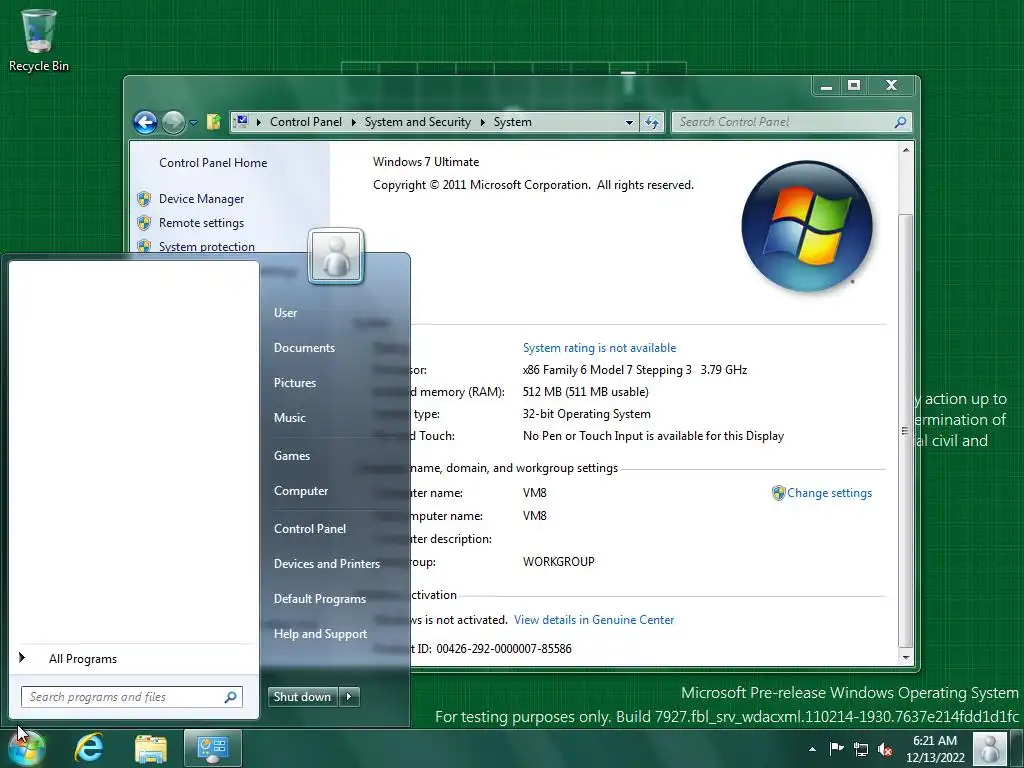This screenshot has width=1024, height=768.
Task: Open System protection link
Action: 206,246
